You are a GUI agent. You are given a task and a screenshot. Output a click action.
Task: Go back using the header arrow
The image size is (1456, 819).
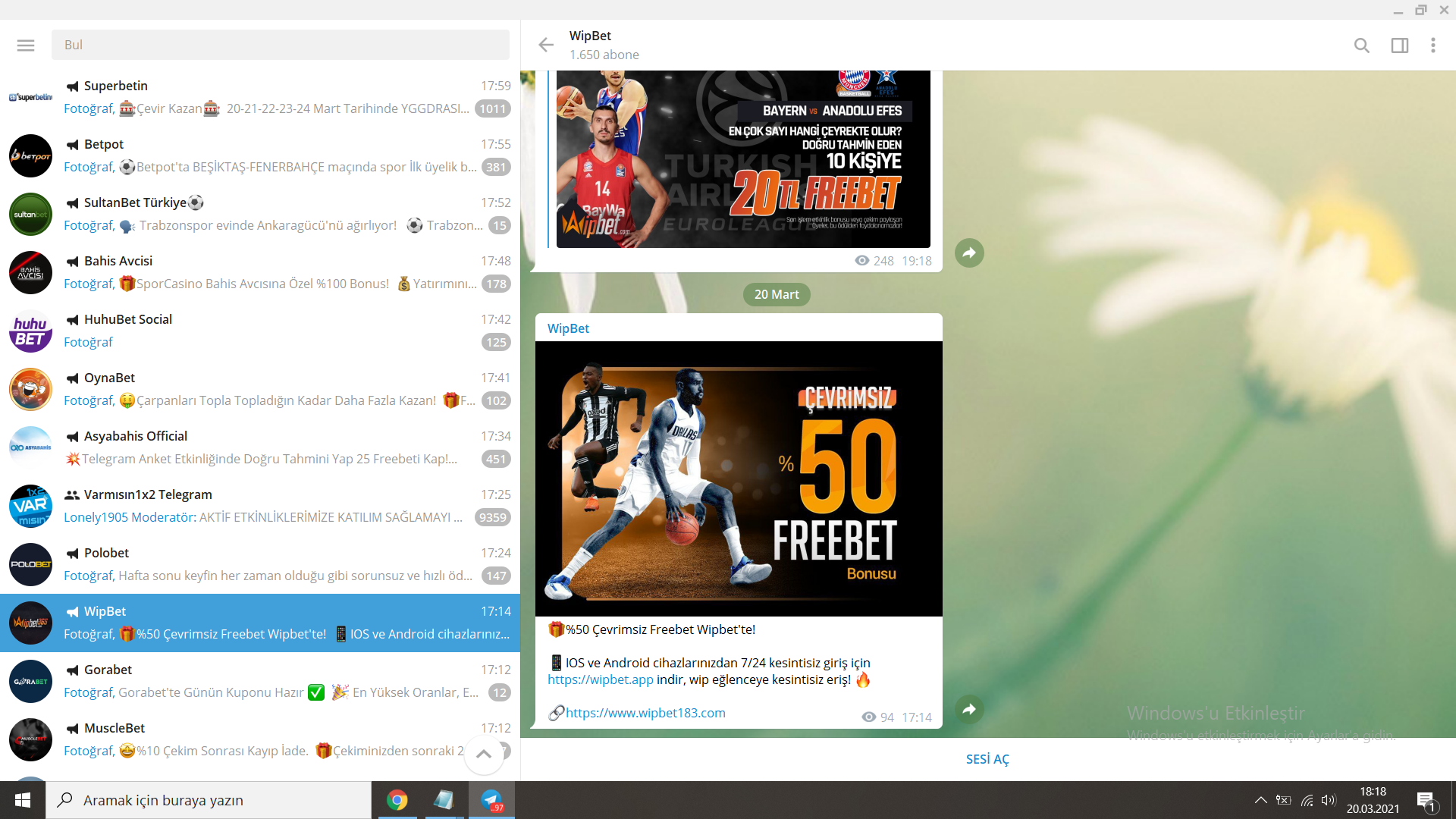pyautogui.click(x=546, y=45)
